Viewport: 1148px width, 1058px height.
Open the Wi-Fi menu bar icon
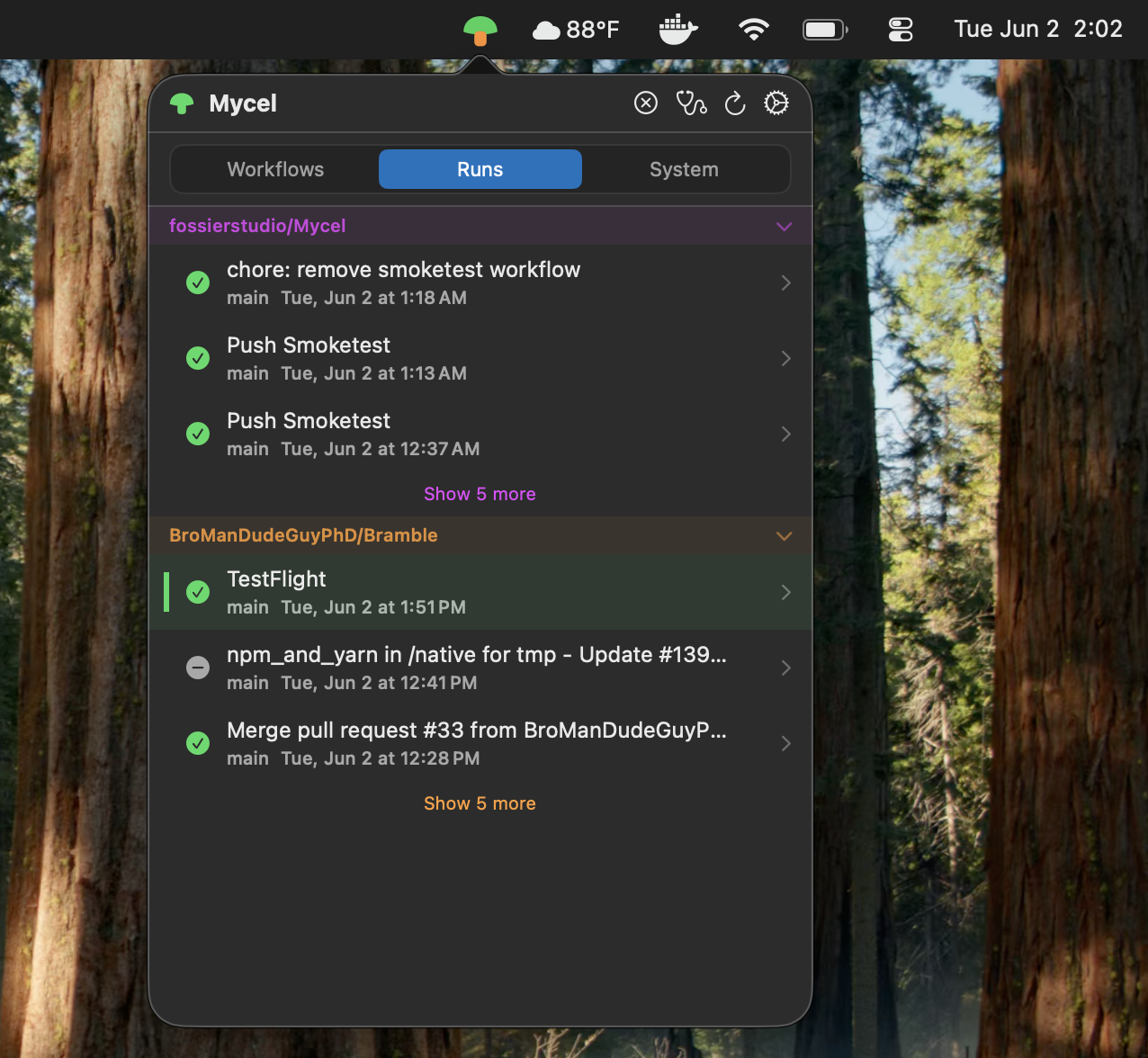[753, 30]
